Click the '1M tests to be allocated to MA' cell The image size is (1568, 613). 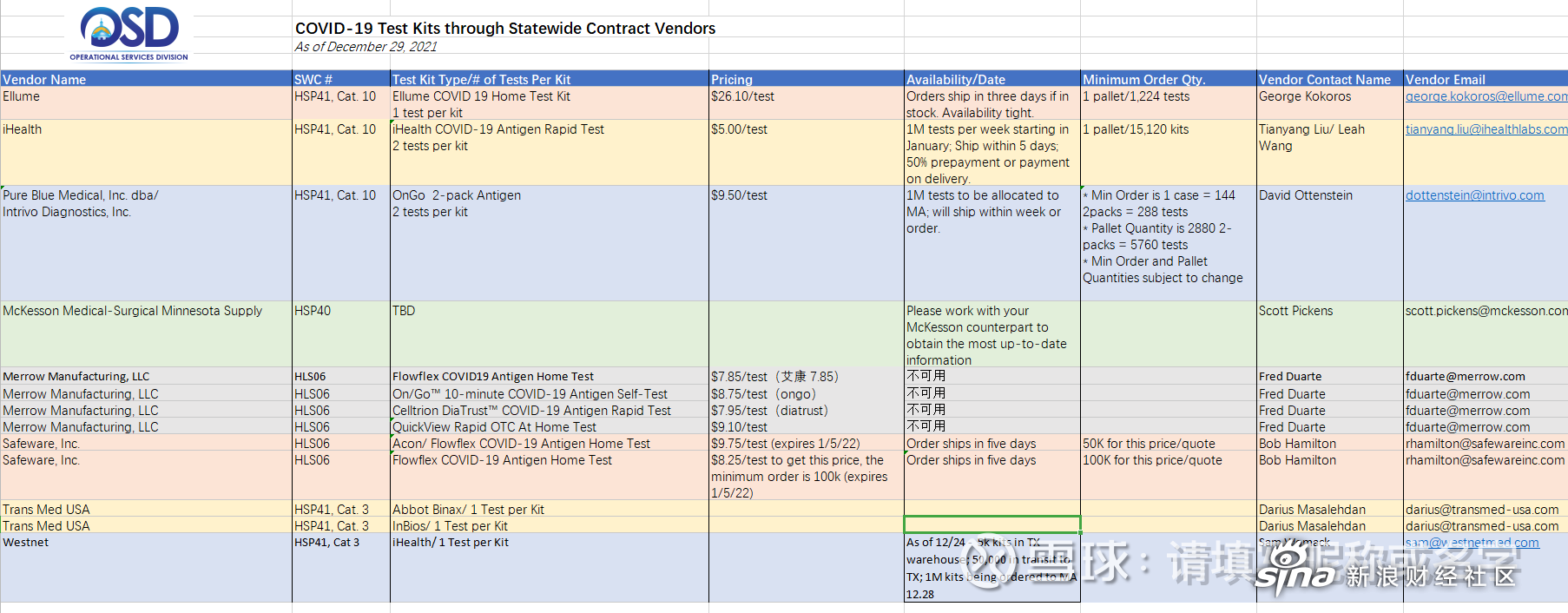pos(992,243)
